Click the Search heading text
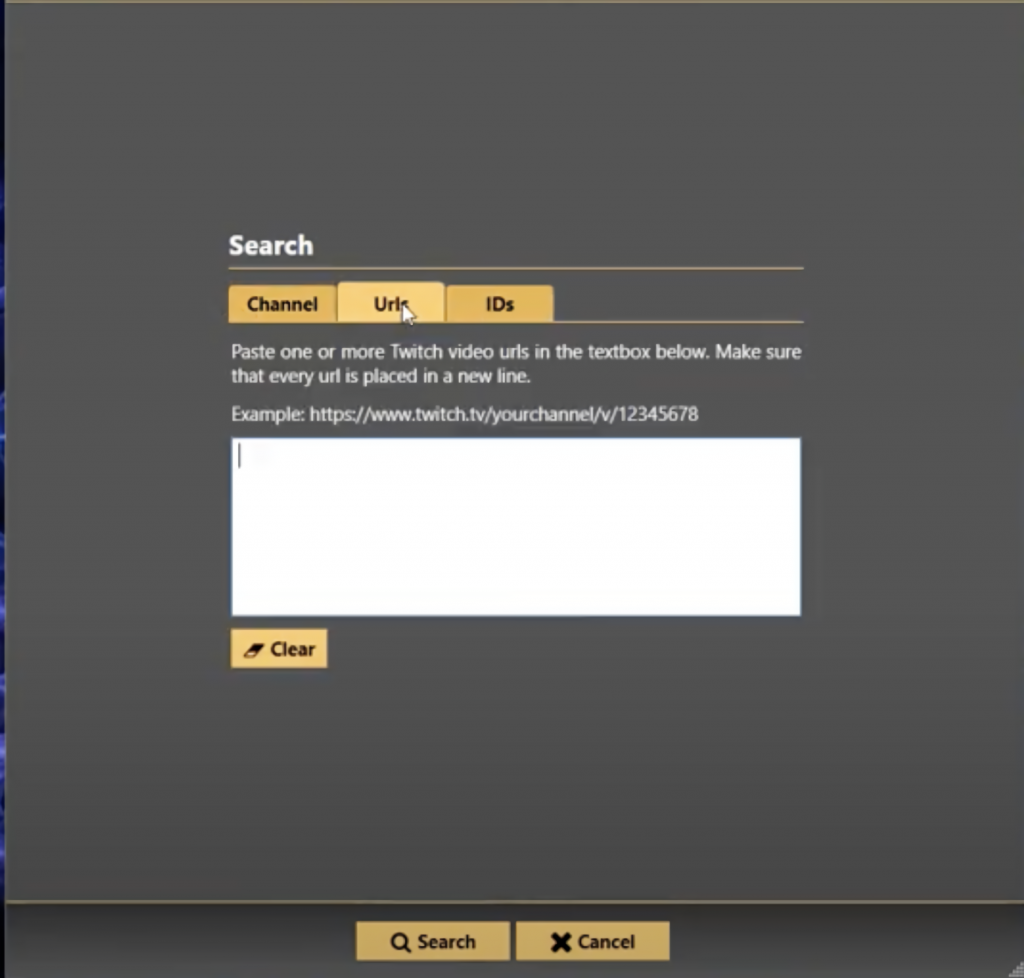The image size is (1024, 978). [x=271, y=245]
